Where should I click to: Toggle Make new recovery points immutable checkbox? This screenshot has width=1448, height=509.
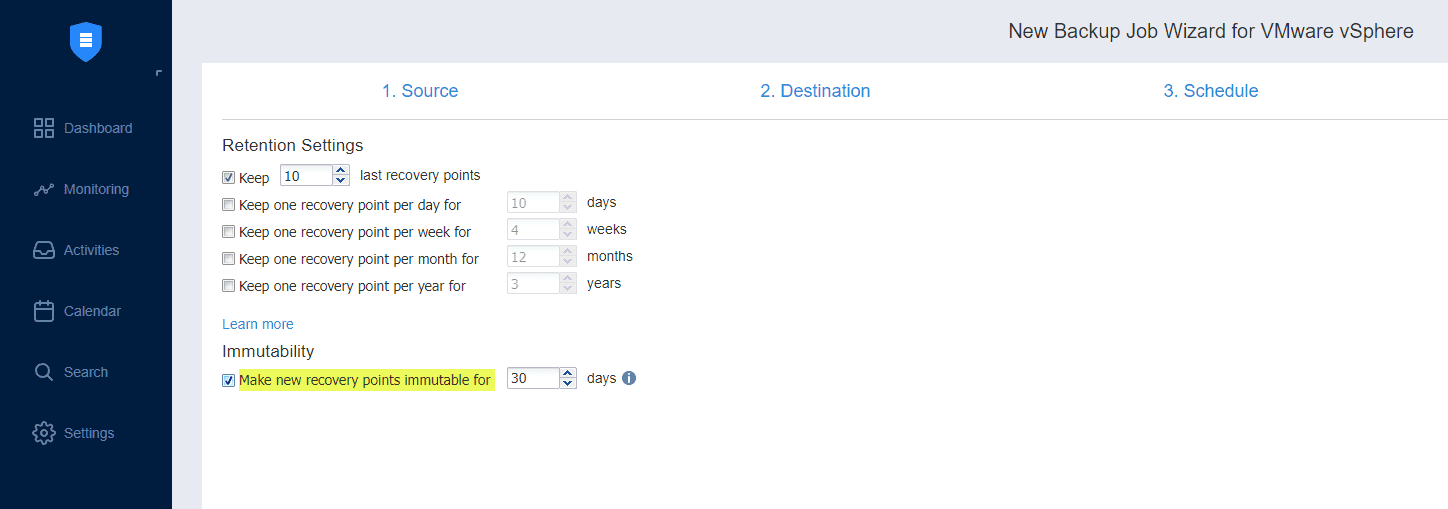click(229, 381)
